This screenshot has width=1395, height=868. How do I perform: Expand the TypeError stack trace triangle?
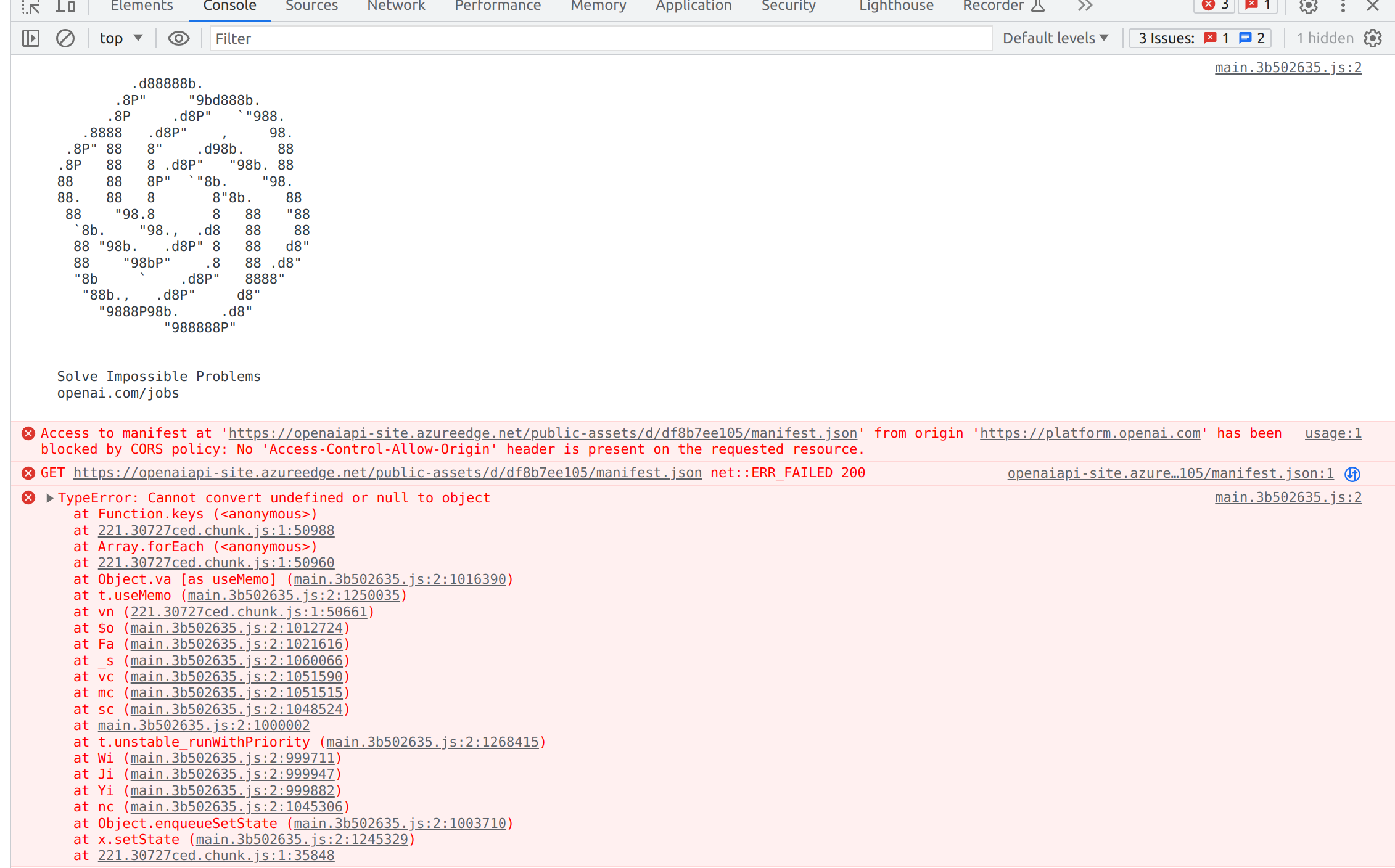point(50,498)
